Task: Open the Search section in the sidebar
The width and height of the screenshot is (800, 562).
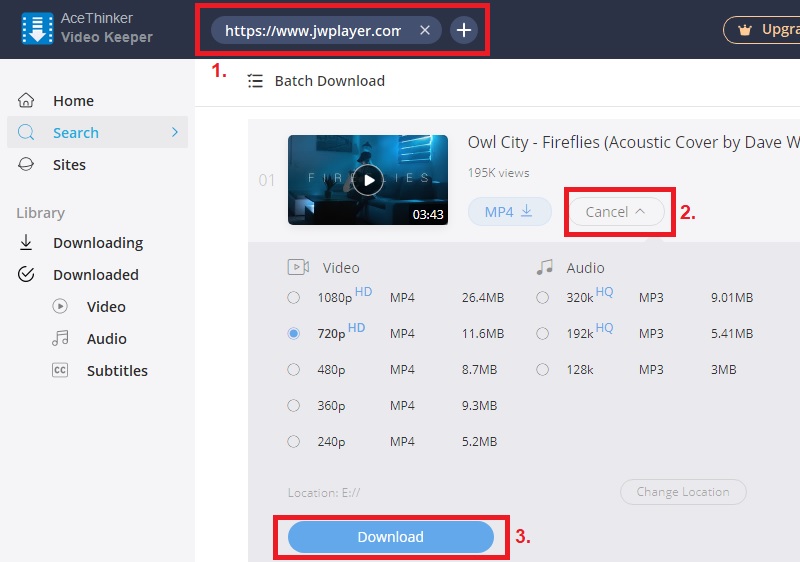Action: [x=97, y=132]
